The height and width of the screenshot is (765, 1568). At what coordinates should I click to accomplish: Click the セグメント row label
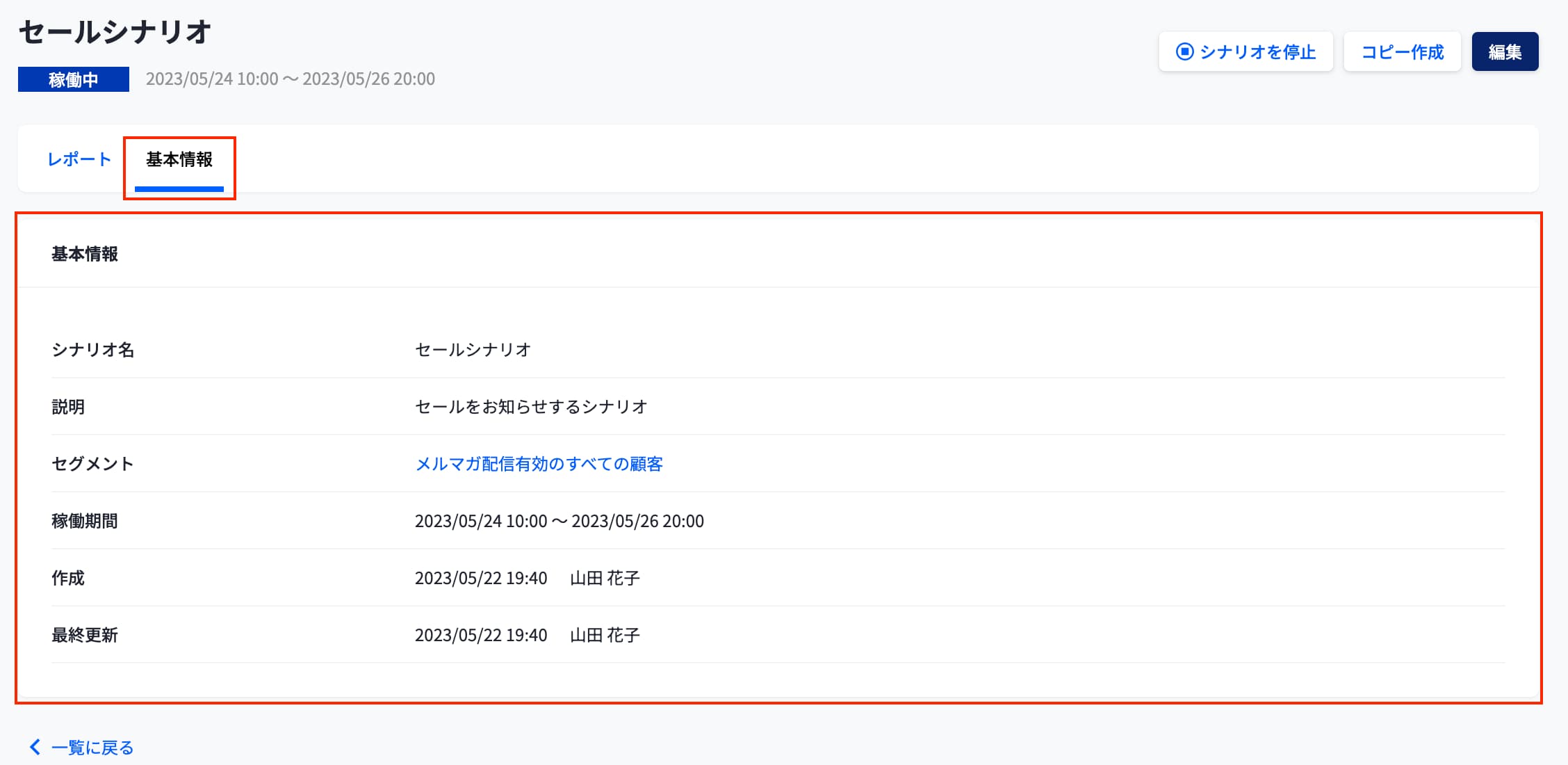[92, 464]
